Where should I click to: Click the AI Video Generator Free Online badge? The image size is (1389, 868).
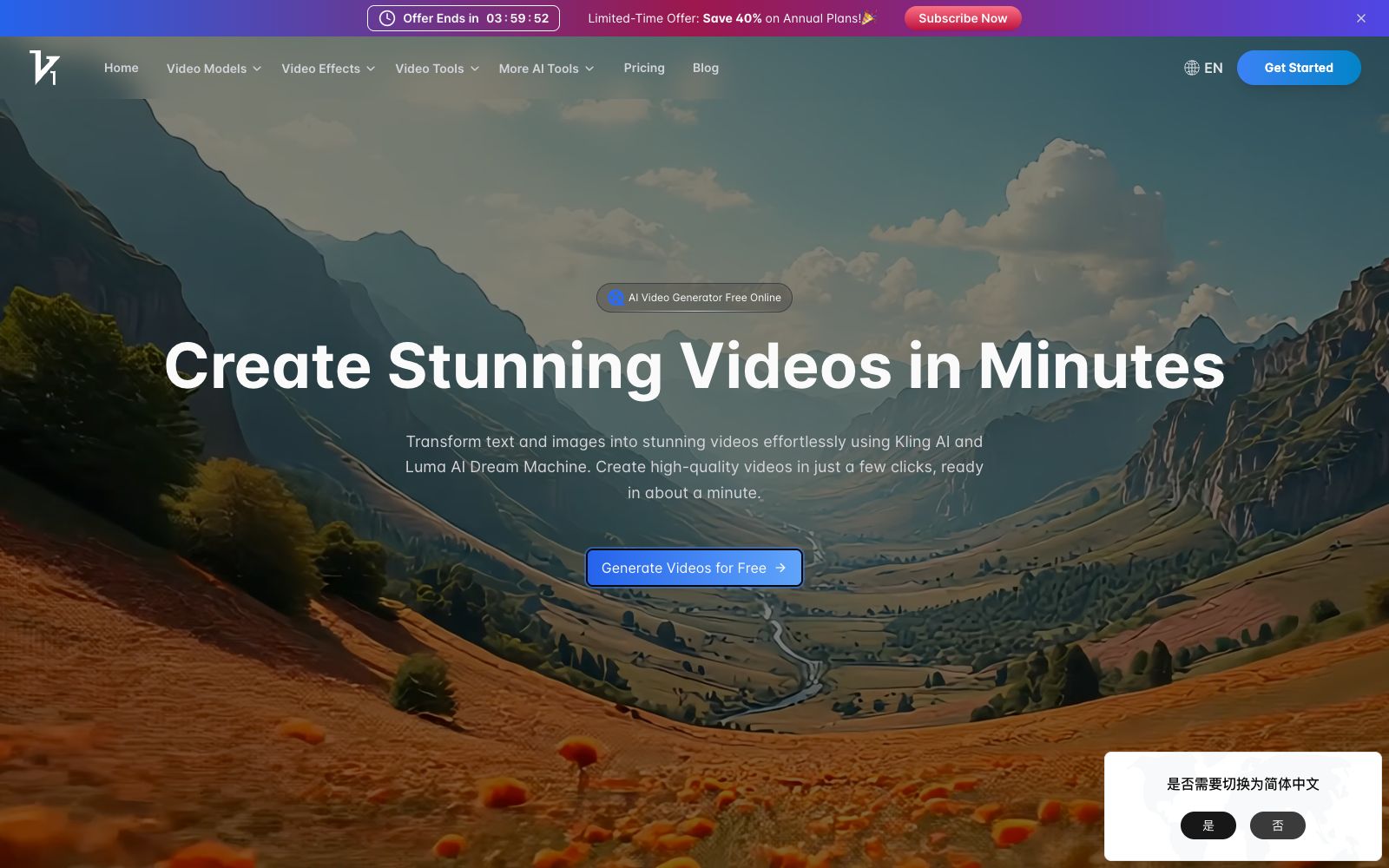[x=694, y=298]
